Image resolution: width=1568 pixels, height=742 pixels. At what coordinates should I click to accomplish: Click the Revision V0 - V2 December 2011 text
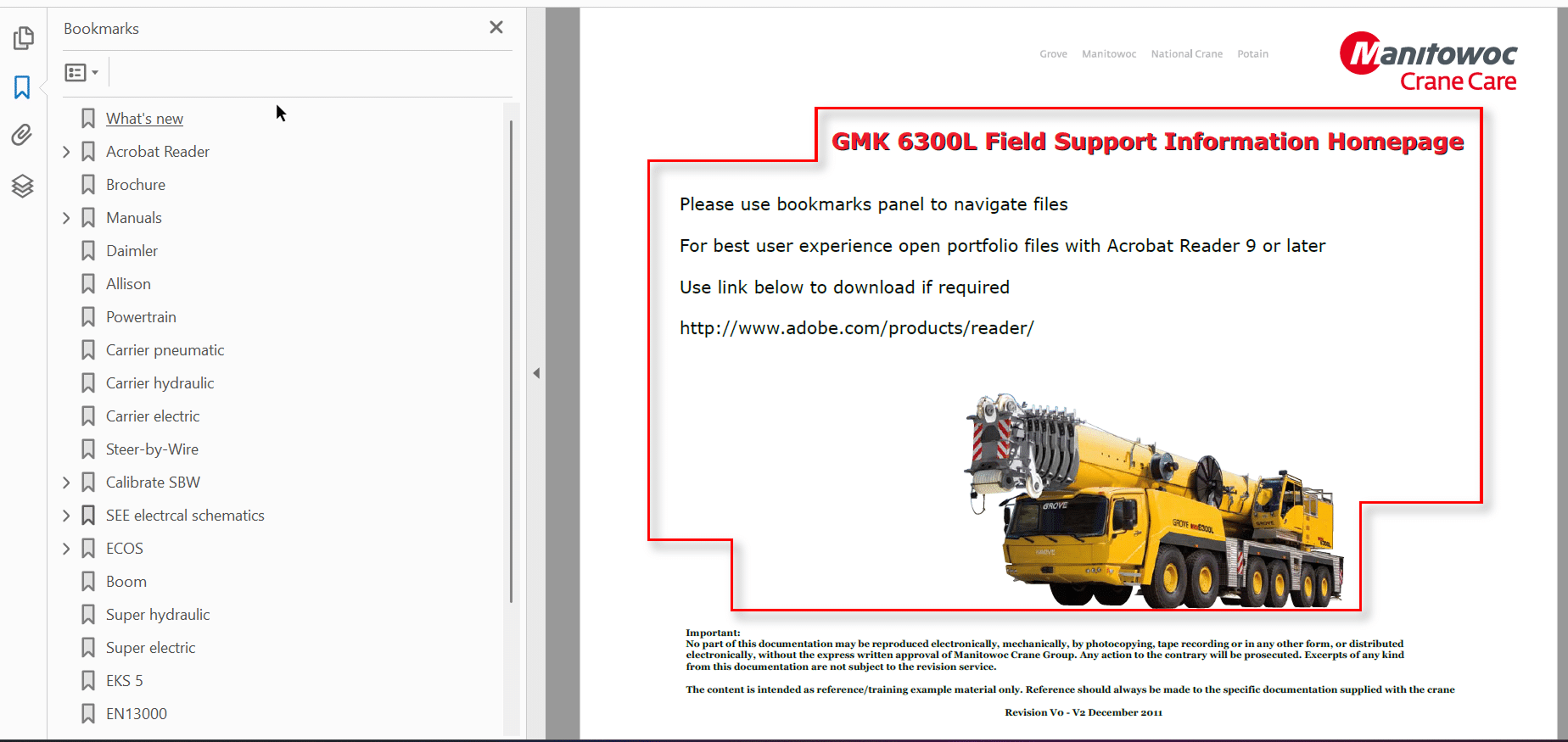tap(1084, 712)
